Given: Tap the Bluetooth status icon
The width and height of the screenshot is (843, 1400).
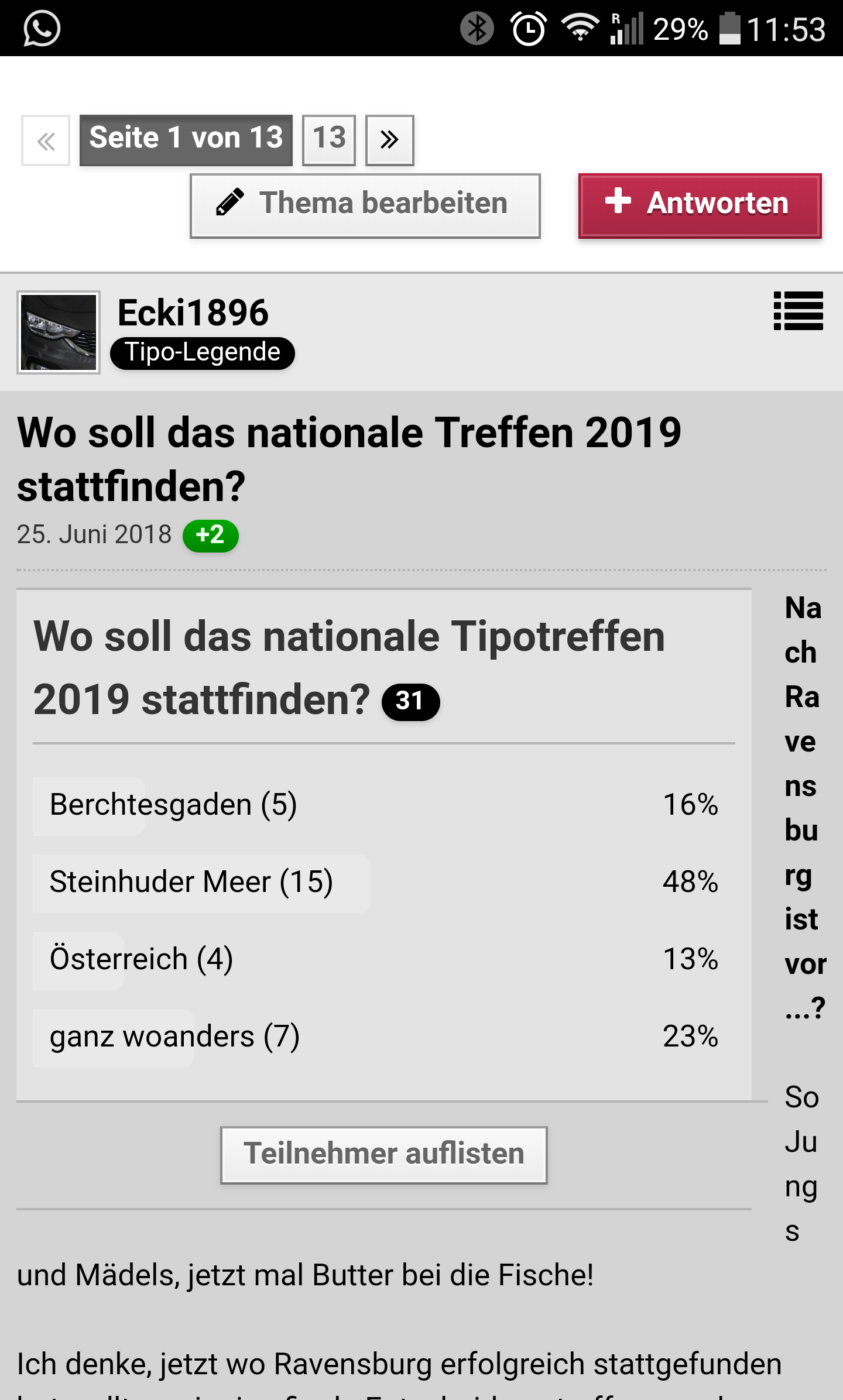Looking at the screenshot, I should click(477, 28).
